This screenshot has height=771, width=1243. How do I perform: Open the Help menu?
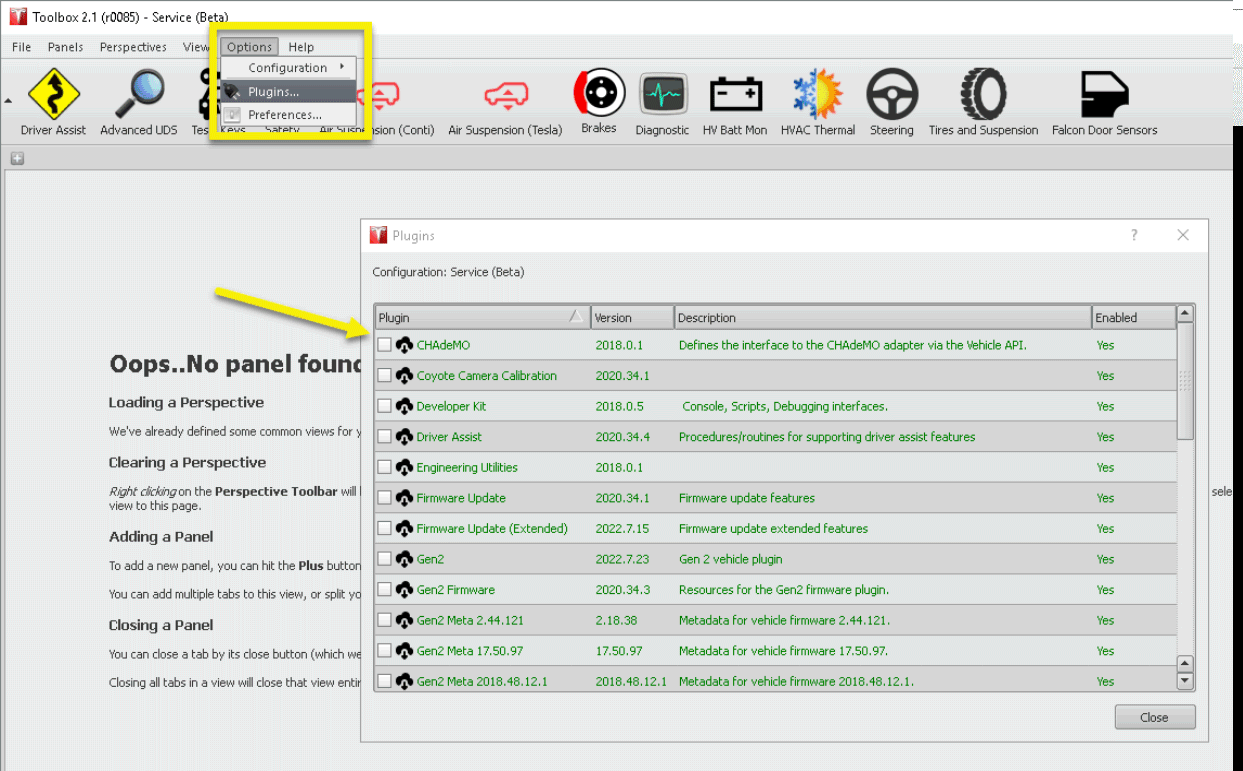click(x=301, y=47)
